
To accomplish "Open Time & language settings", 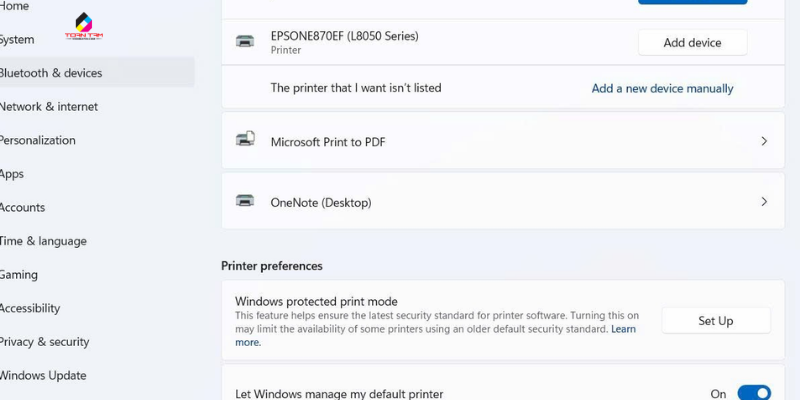I will (43, 241).
